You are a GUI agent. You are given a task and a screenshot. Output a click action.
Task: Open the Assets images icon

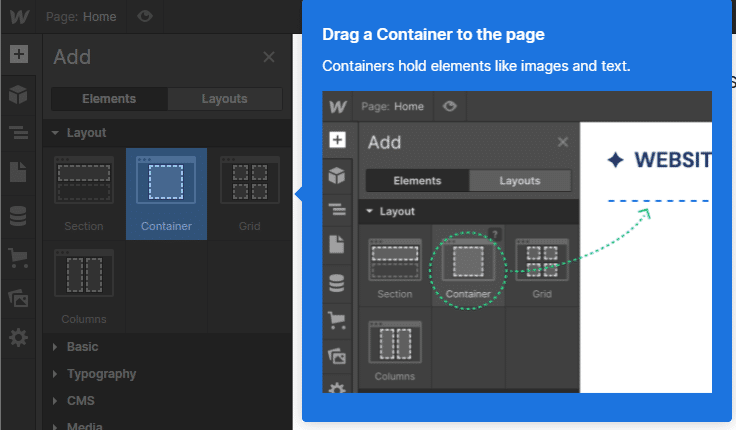(18, 297)
